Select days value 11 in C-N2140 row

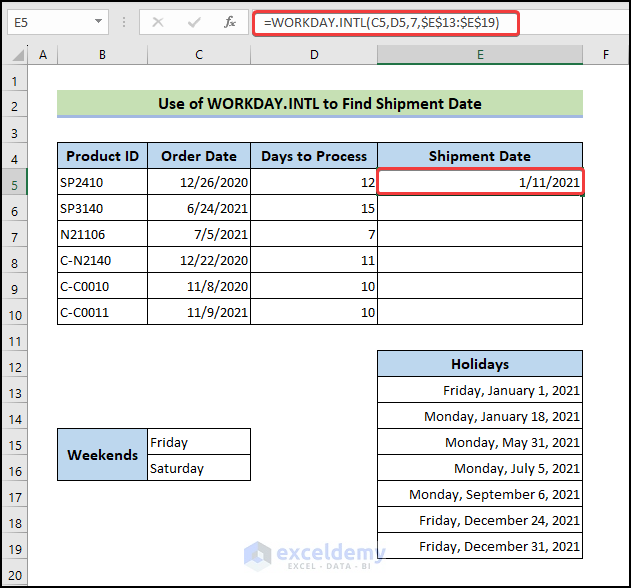coord(314,260)
